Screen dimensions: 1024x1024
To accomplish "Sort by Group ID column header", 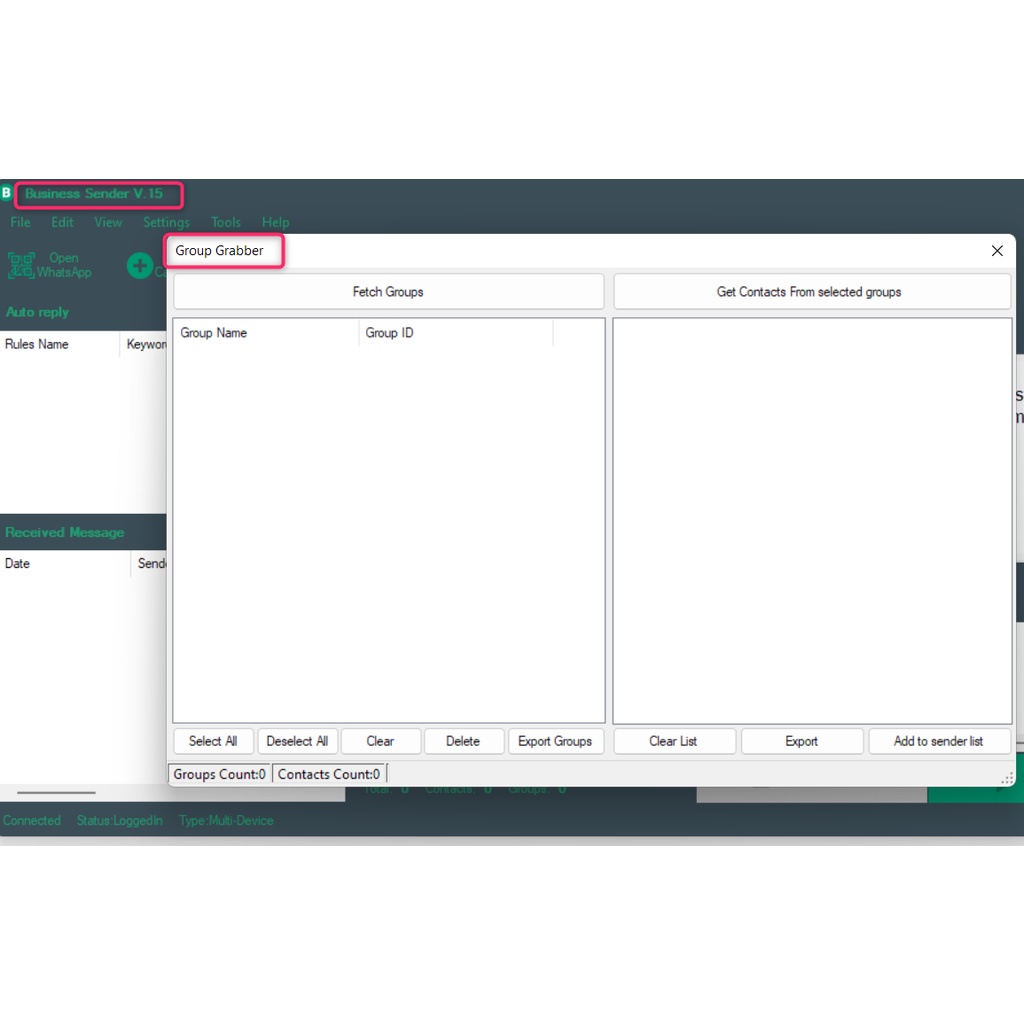I will tap(455, 333).
